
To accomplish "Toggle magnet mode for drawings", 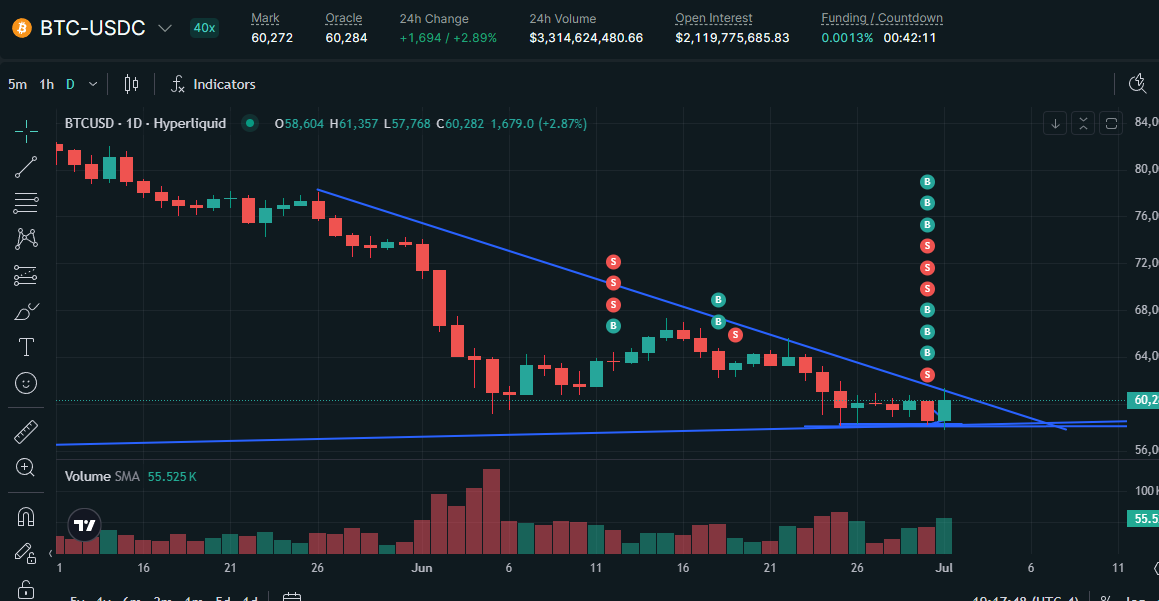I will tap(26, 517).
